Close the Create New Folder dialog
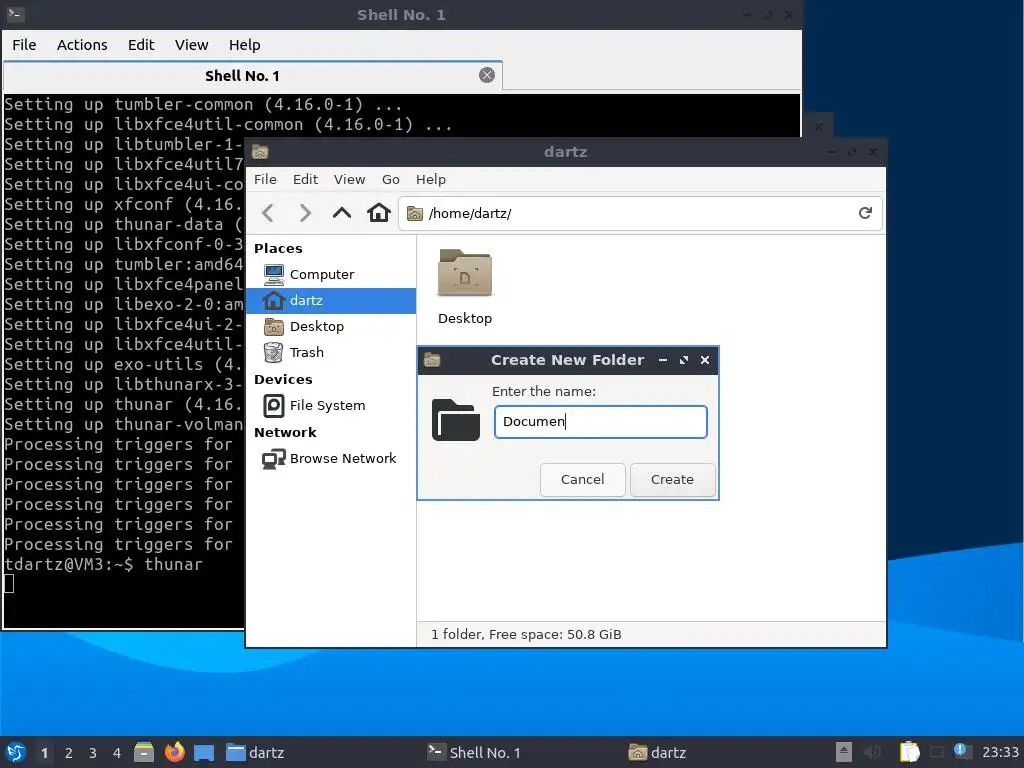Screen dimensions: 1024x768 coord(705,360)
